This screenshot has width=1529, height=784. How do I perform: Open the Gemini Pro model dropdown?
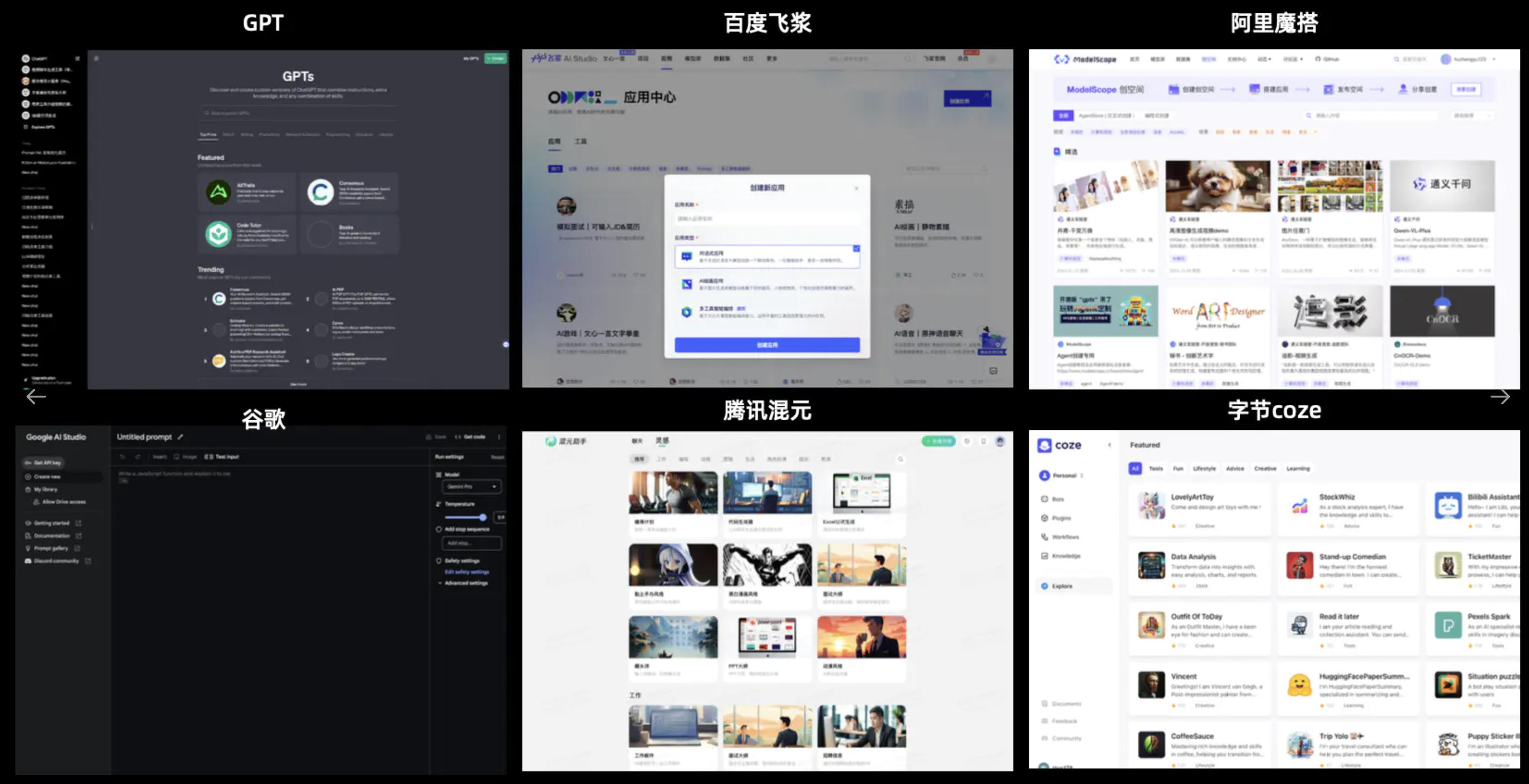pos(471,487)
